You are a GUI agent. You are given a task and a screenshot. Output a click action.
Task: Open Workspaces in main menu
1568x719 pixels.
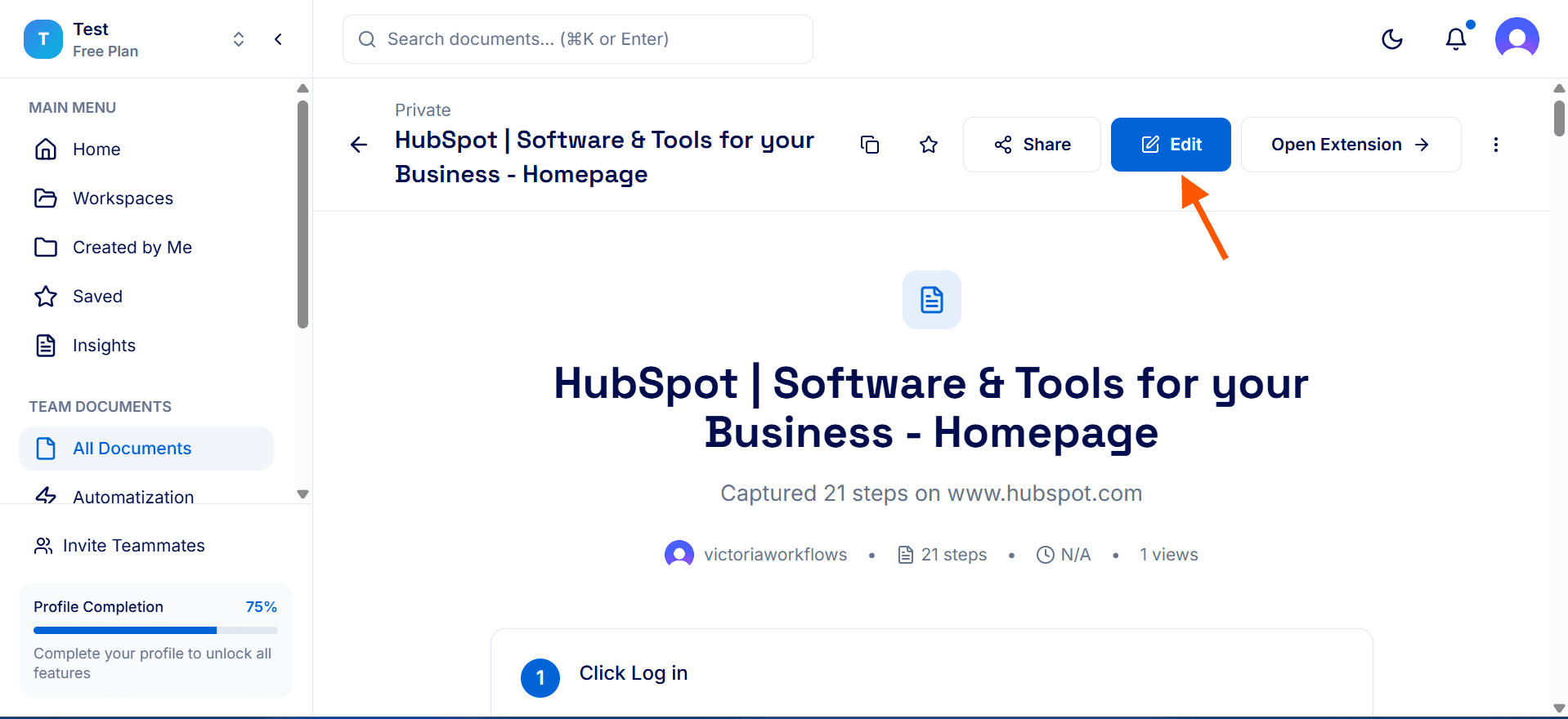147,199
